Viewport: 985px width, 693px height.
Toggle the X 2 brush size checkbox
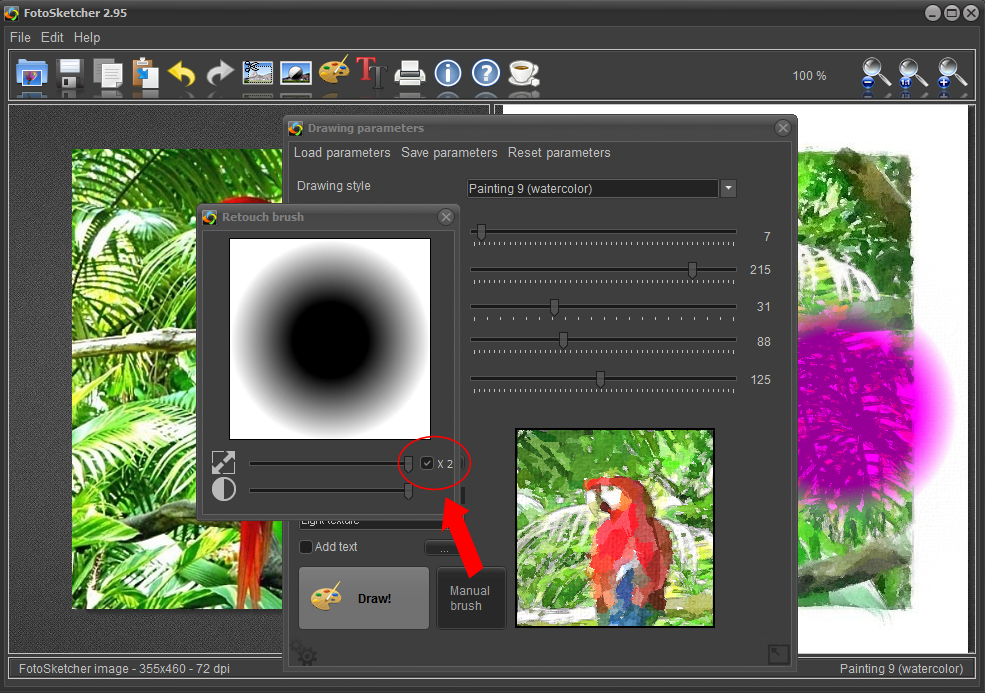427,463
